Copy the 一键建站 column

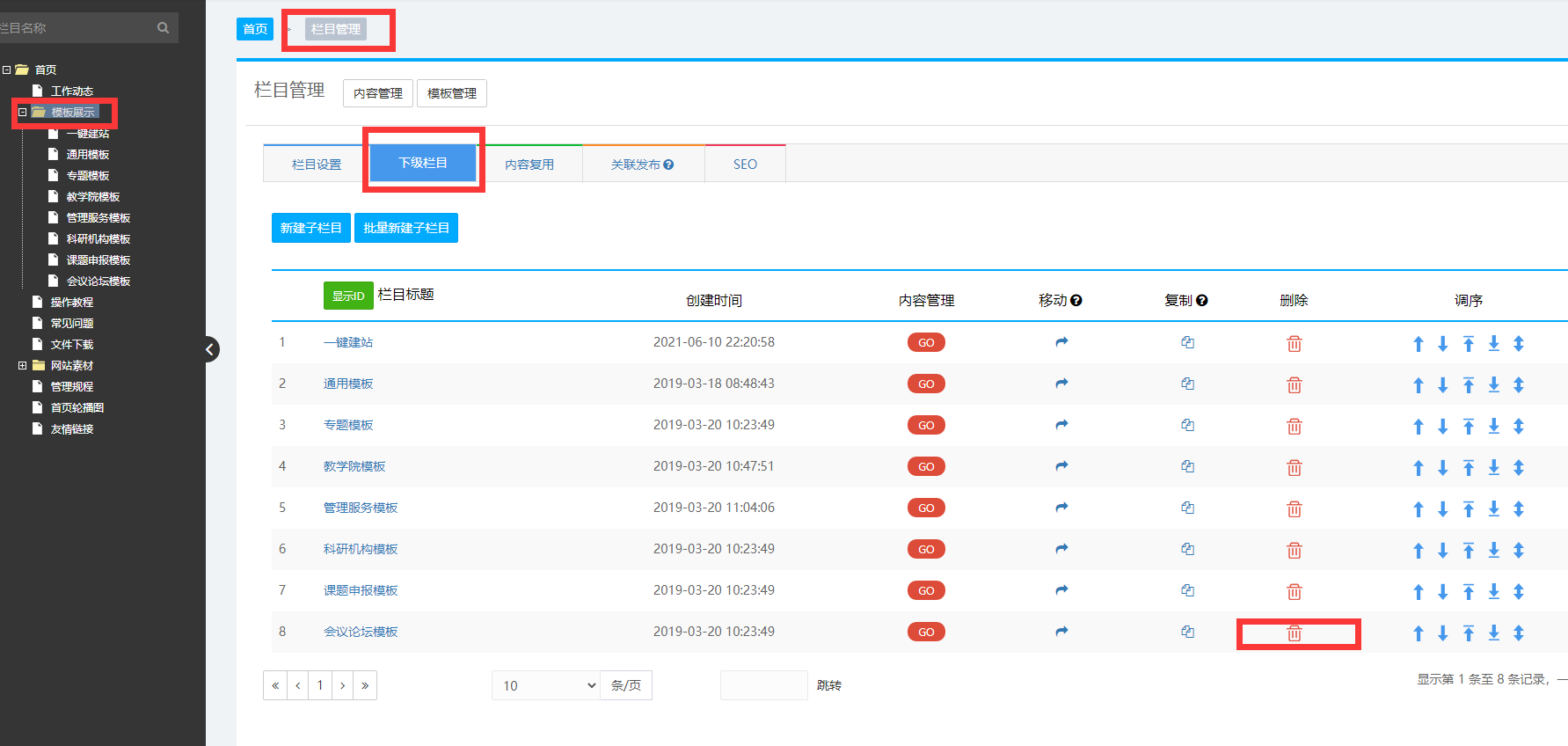(x=1187, y=342)
